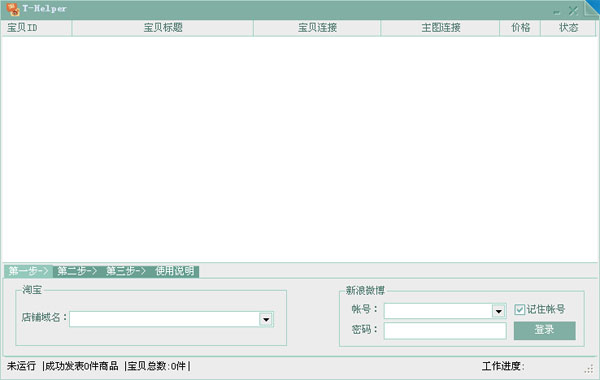This screenshot has height=380, width=600.
Task: Click the 价格 column header
Action: (520, 28)
